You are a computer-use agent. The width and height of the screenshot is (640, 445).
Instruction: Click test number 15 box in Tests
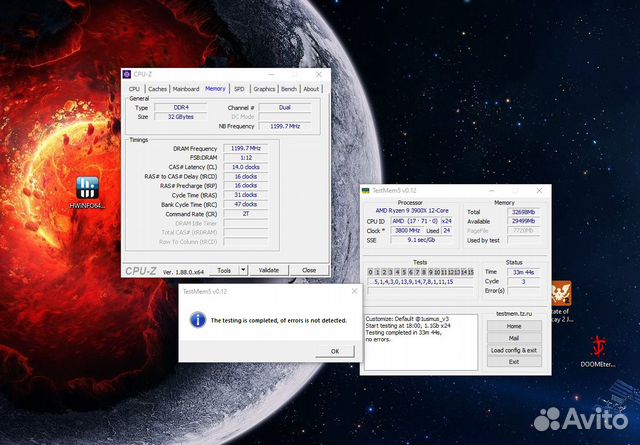tap(471, 272)
